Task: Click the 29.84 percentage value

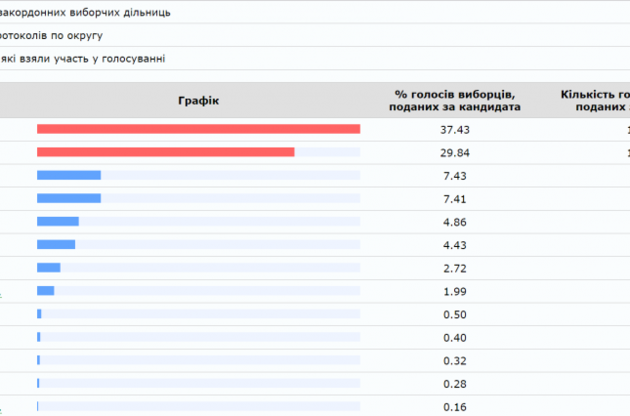Action: [455, 153]
